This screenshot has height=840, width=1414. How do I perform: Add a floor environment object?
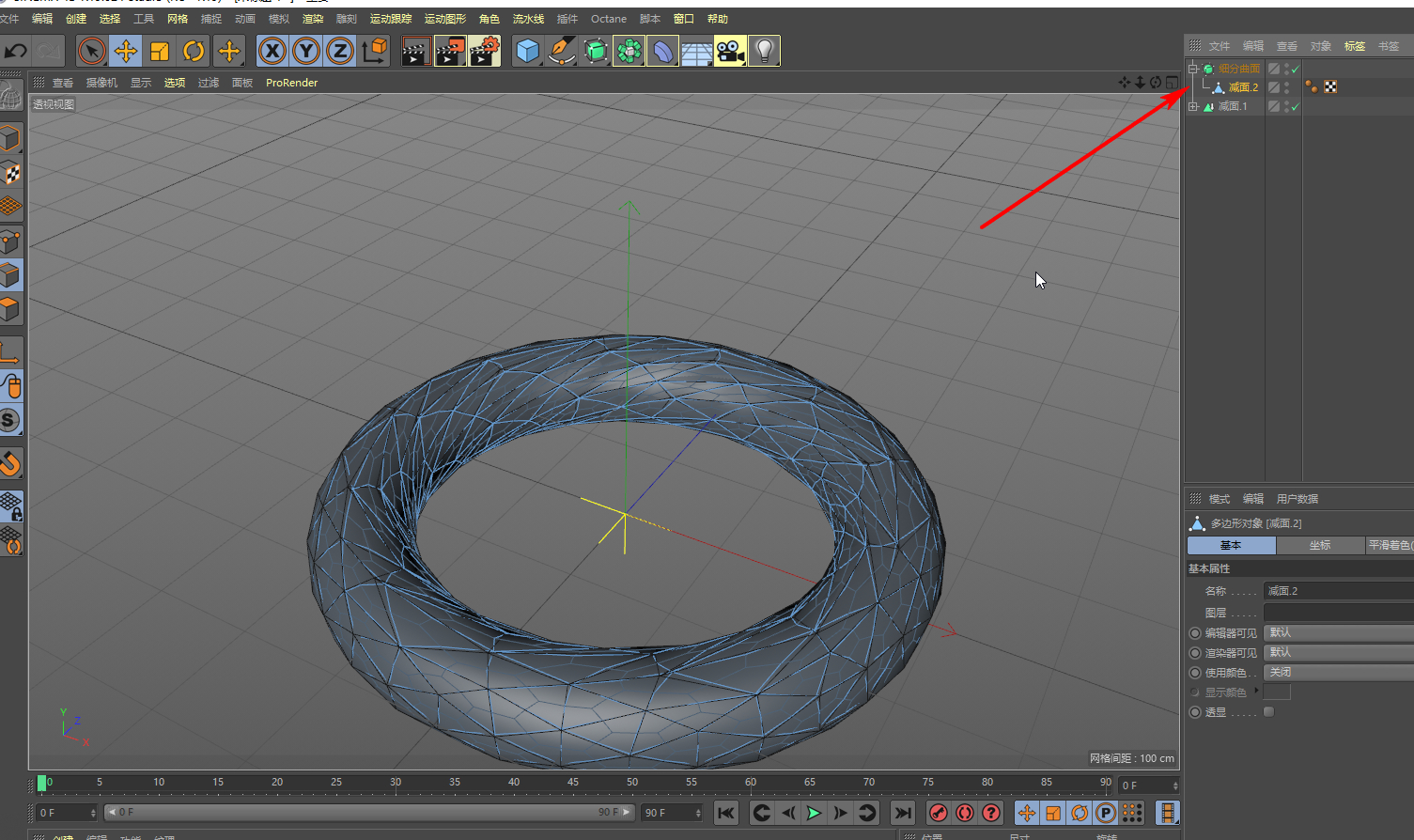696,53
